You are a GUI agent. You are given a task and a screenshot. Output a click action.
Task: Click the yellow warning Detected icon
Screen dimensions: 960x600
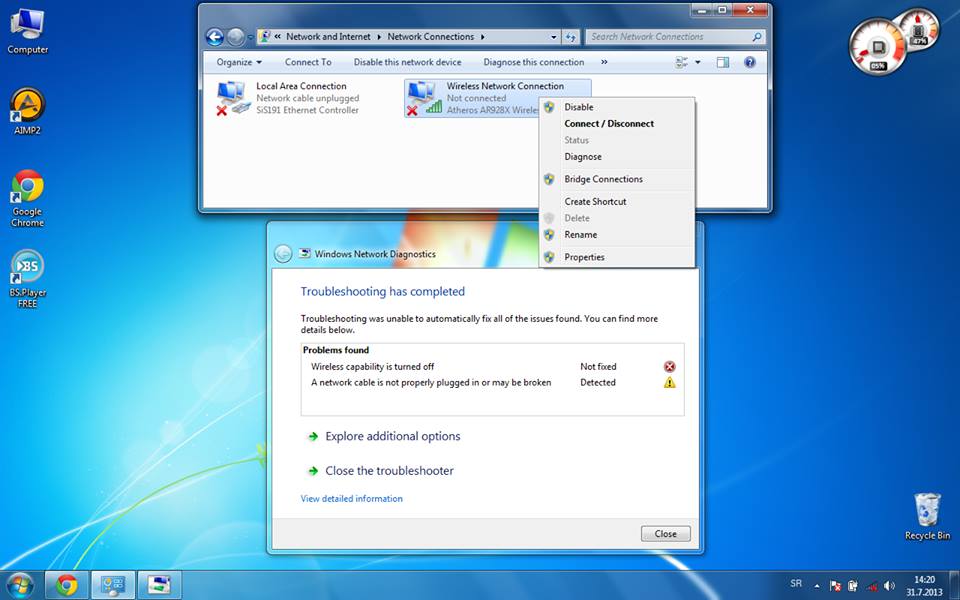click(670, 383)
